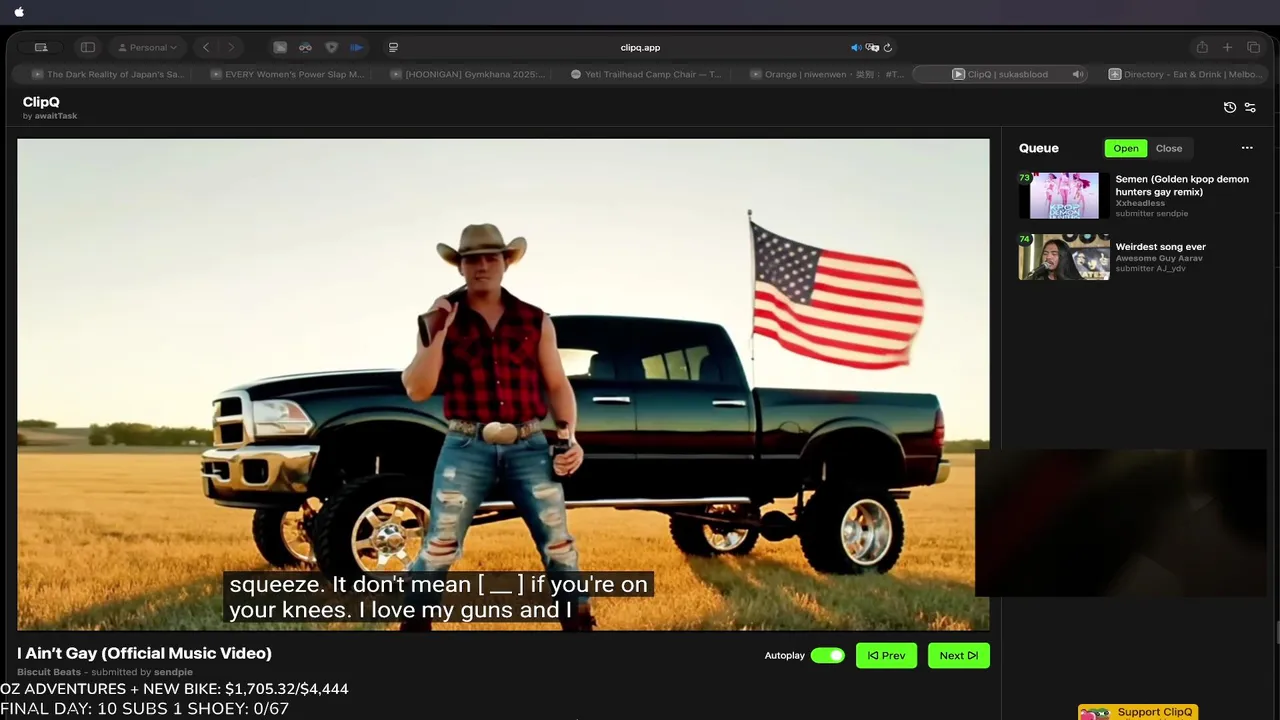Open the page menu icon beside the address bar

(x=393, y=47)
